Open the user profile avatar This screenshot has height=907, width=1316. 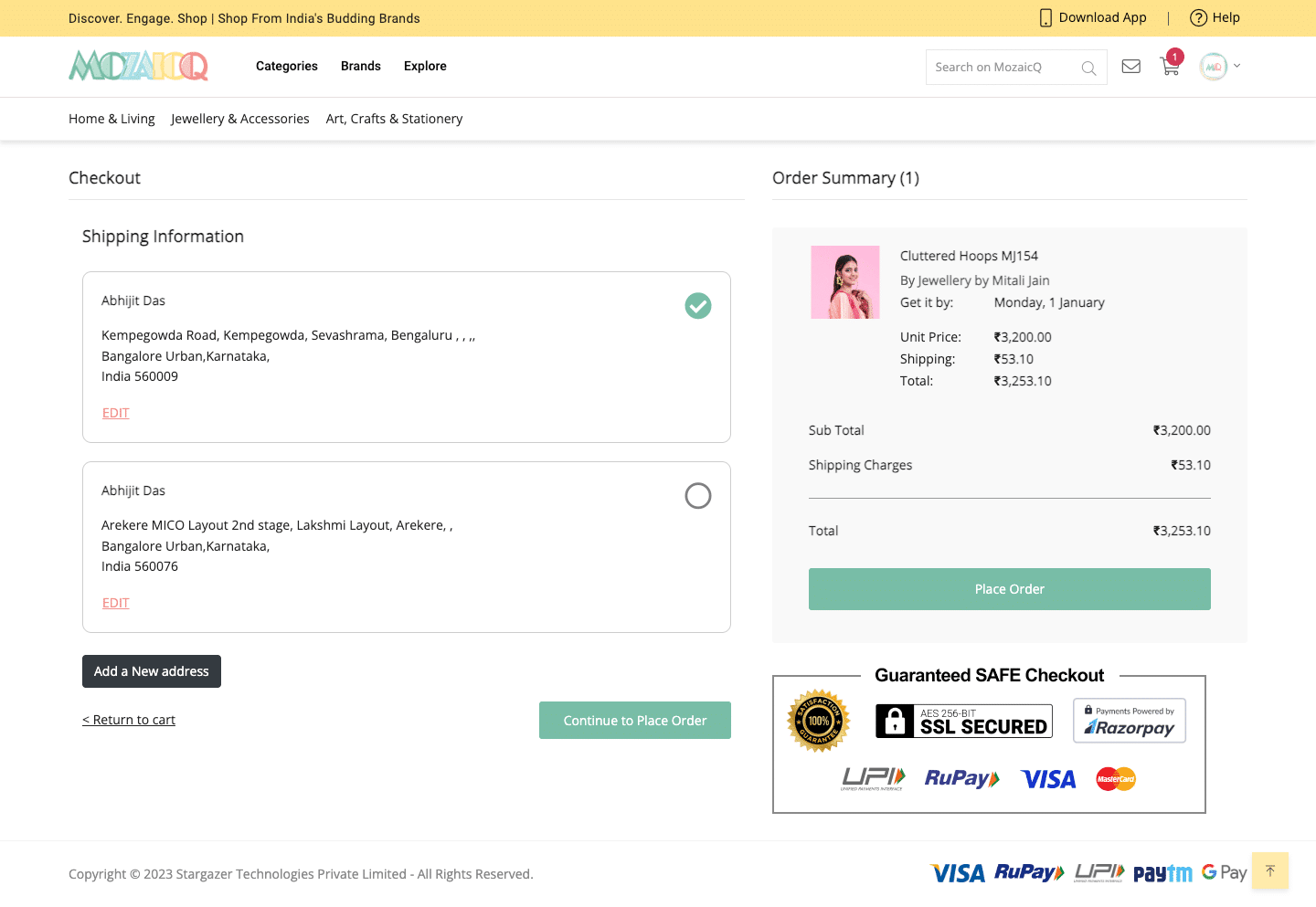point(1214,67)
